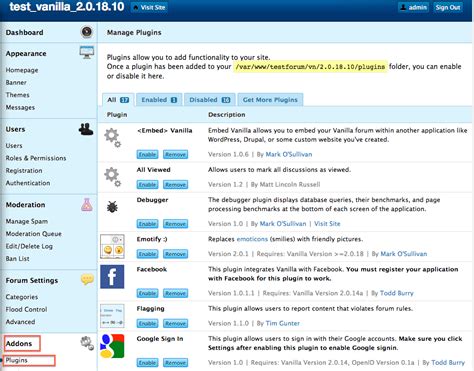Open Mark O'Sullivan link under Debugger
Viewport: 474px width, 371px height.
coord(283,224)
